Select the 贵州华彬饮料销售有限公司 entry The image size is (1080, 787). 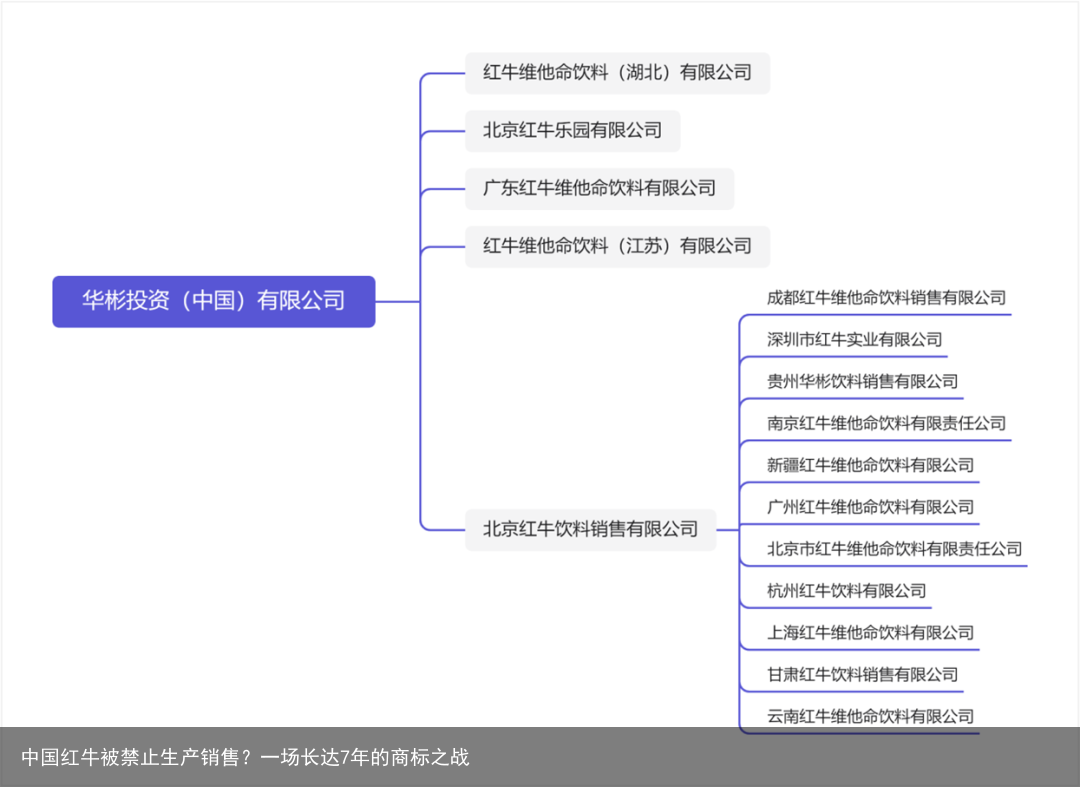point(862,381)
